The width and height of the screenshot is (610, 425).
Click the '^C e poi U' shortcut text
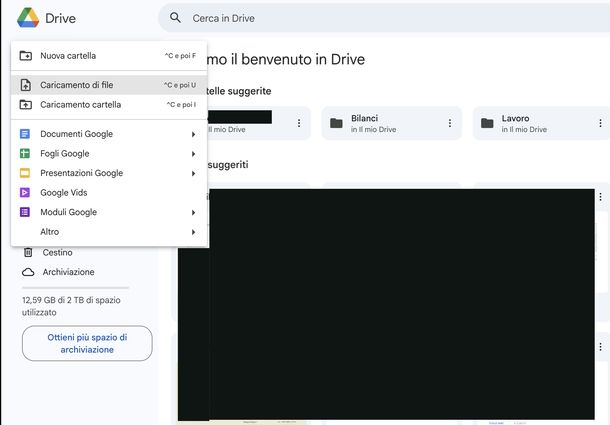(180, 85)
